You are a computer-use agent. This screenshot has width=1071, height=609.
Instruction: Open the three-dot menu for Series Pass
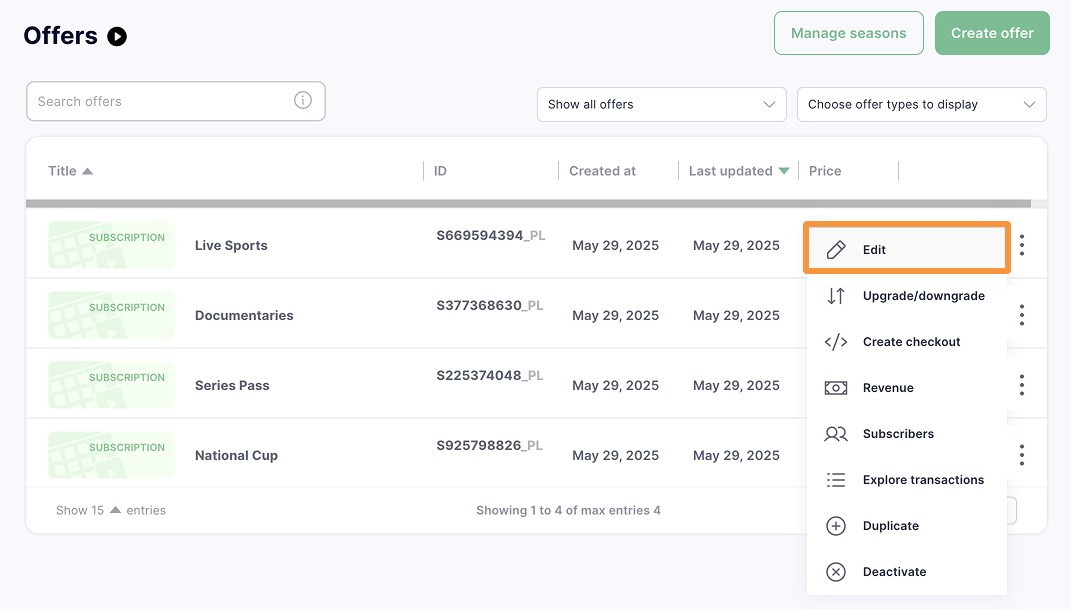[1022, 385]
